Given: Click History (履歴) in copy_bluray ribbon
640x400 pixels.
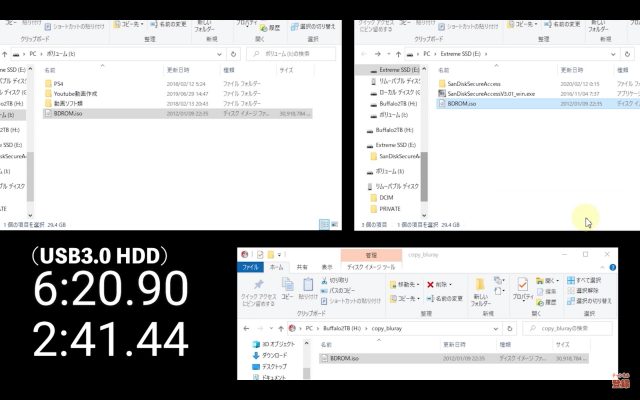Looking at the screenshot, I should point(547,302).
